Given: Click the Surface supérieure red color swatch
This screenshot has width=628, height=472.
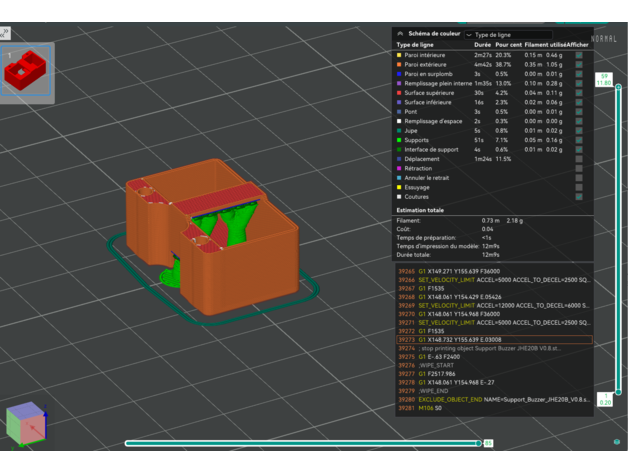Looking at the screenshot, I should tap(401, 93).
